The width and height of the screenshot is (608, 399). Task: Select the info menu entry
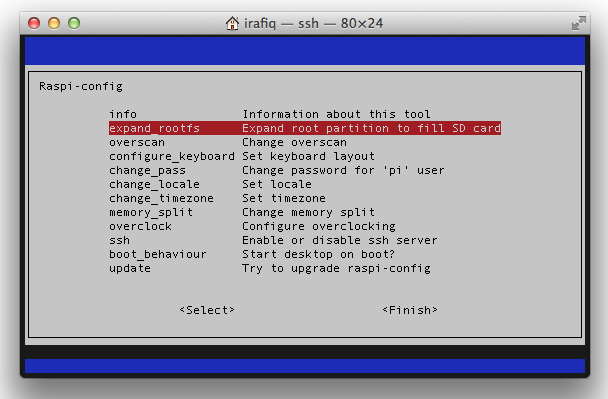pyautogui.click(x=123, y=114)
